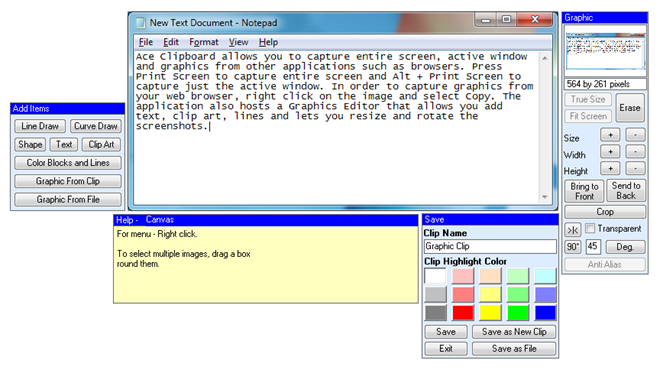Choose Color Blocks and Lines
The image size is (660, 370).
tap(68, 163)
